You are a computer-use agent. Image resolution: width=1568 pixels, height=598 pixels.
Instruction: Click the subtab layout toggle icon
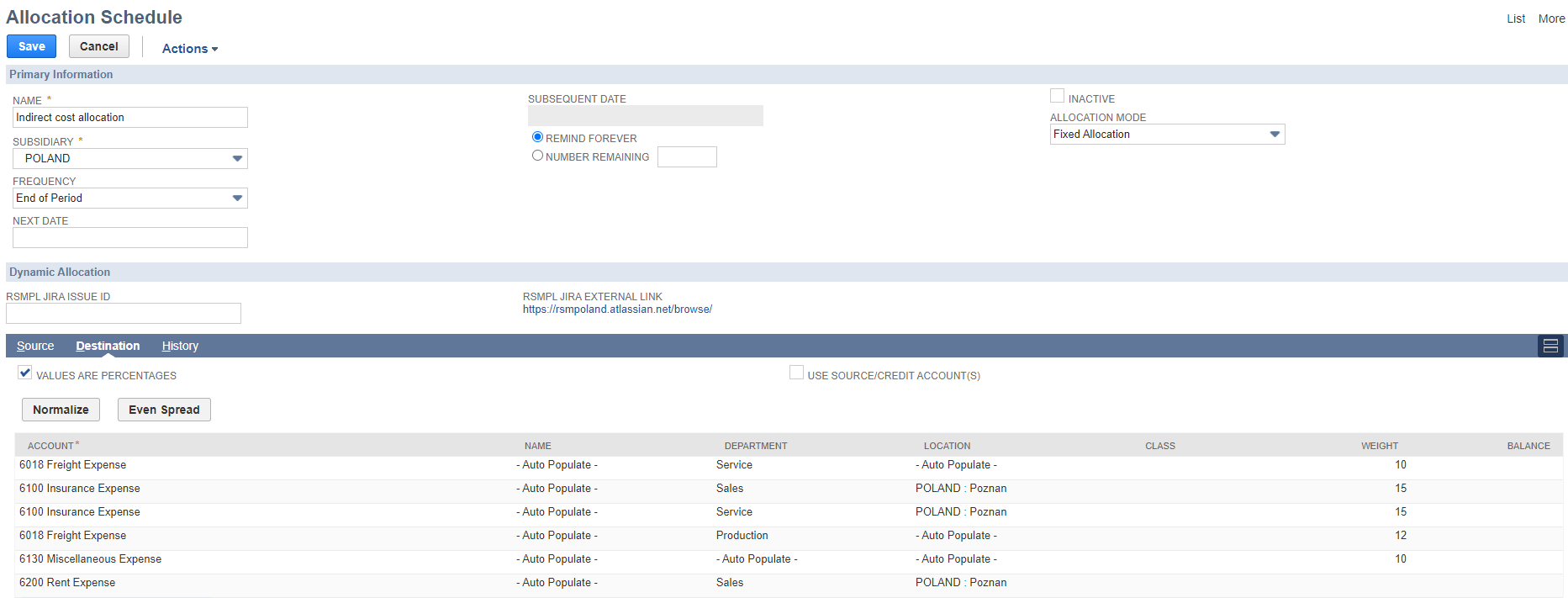pos(1550,346)
